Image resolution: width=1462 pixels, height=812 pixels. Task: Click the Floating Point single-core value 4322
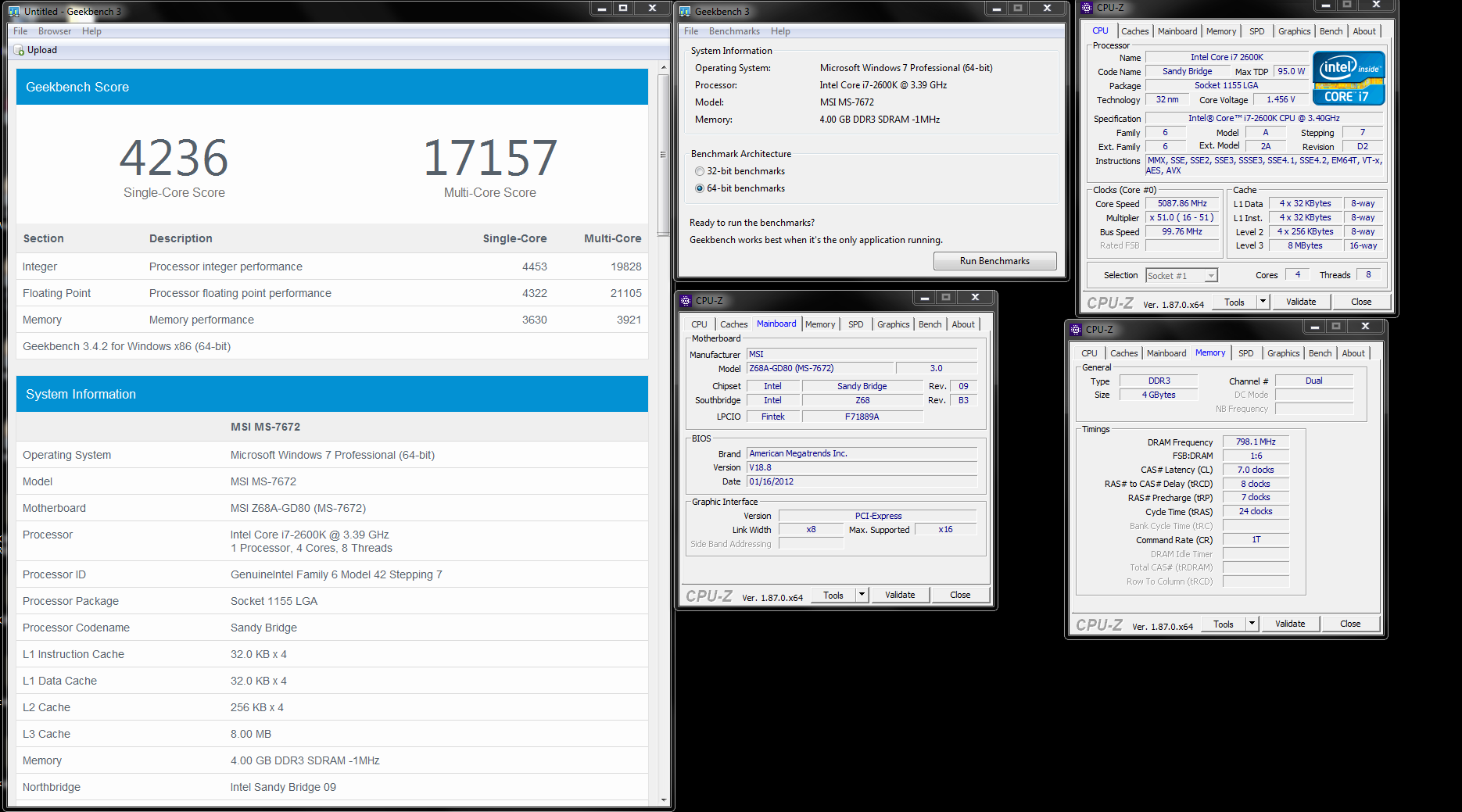[x=535, y=293]
